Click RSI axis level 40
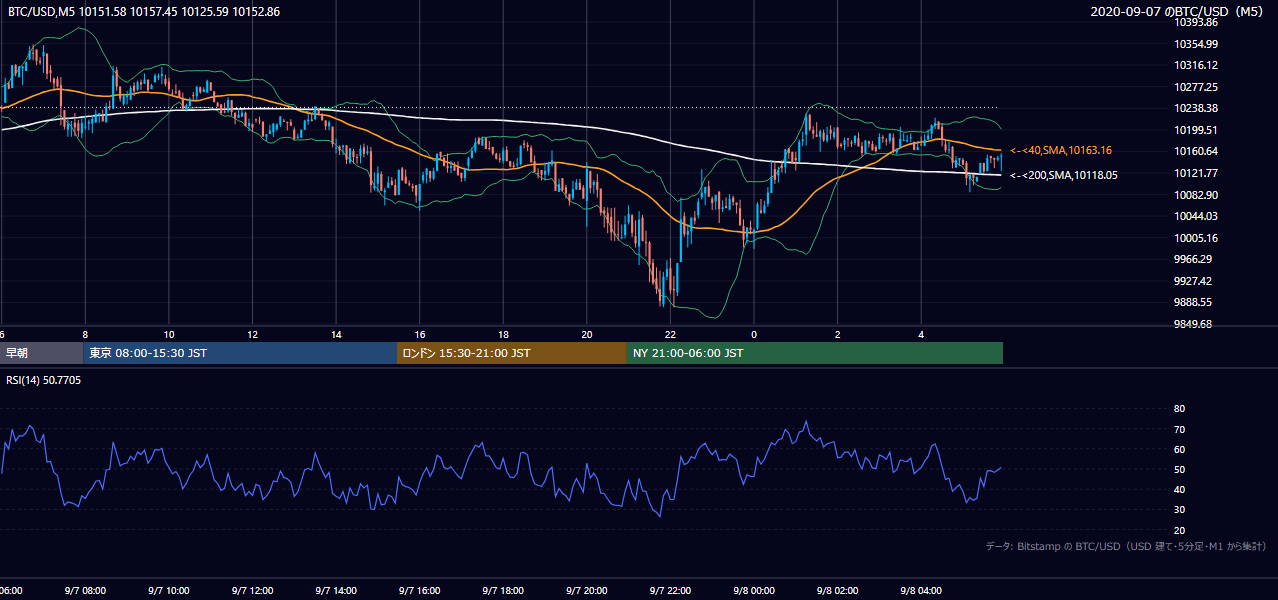This screenshot has width=1278, height=600. (x=1180, y=489)
